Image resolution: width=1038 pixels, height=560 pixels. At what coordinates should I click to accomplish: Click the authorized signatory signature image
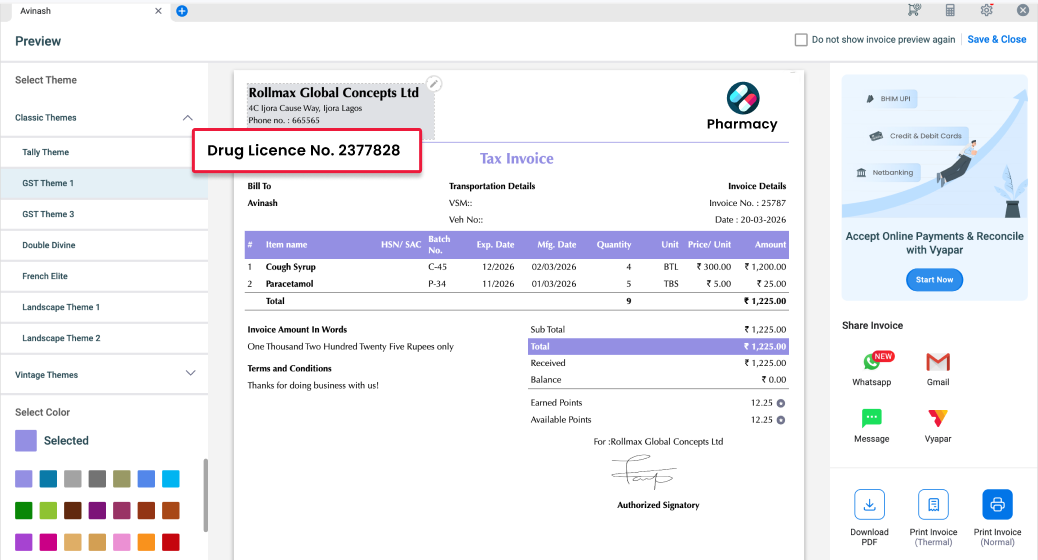(643, 472)
